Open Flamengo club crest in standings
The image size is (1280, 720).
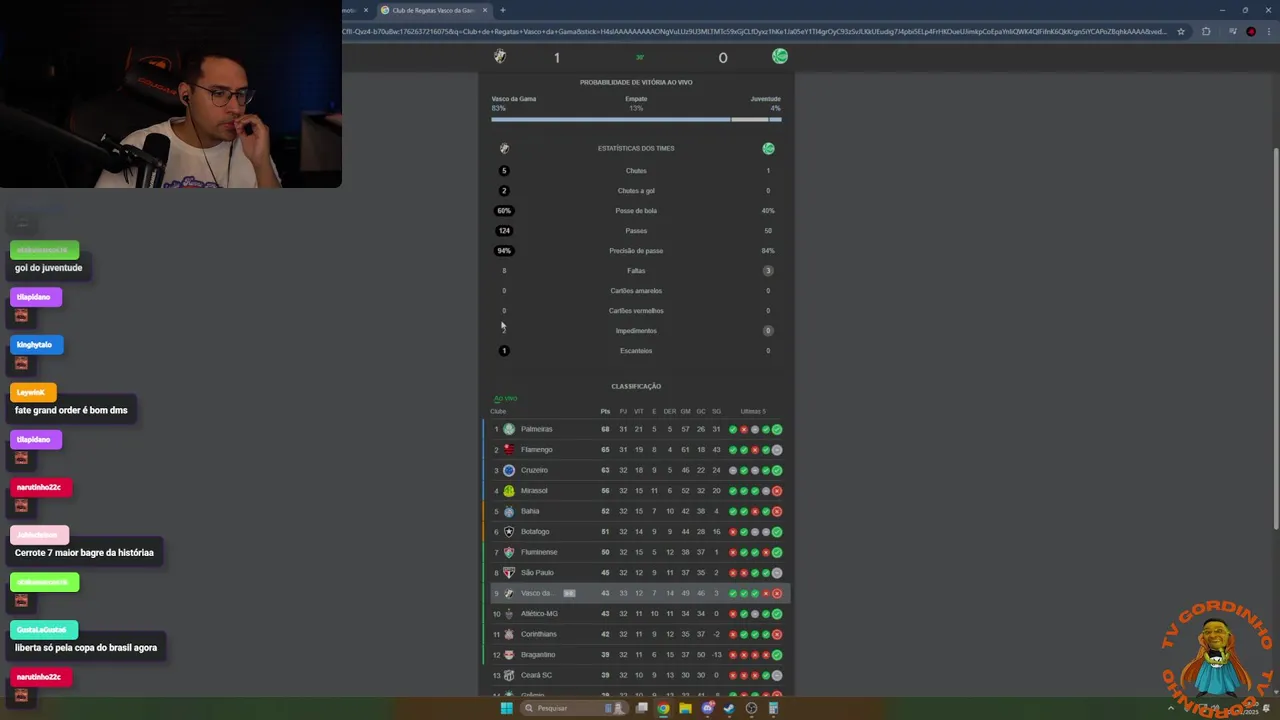[x=509, y=450]
